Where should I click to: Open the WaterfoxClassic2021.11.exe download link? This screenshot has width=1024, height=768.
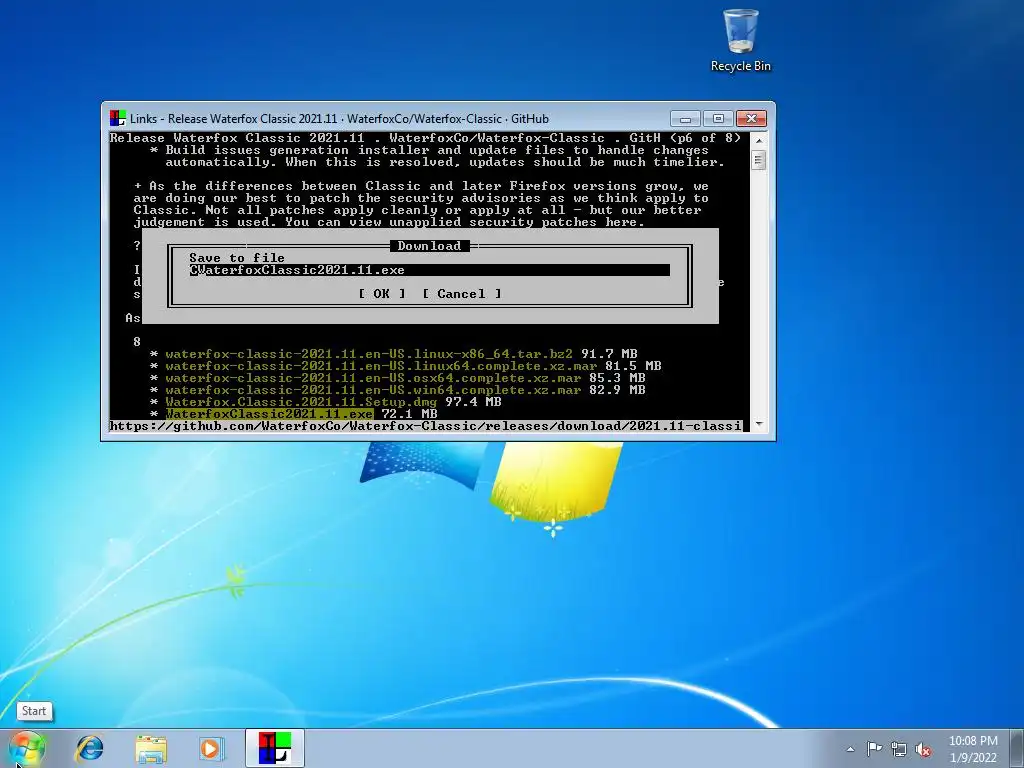point(269,414)
